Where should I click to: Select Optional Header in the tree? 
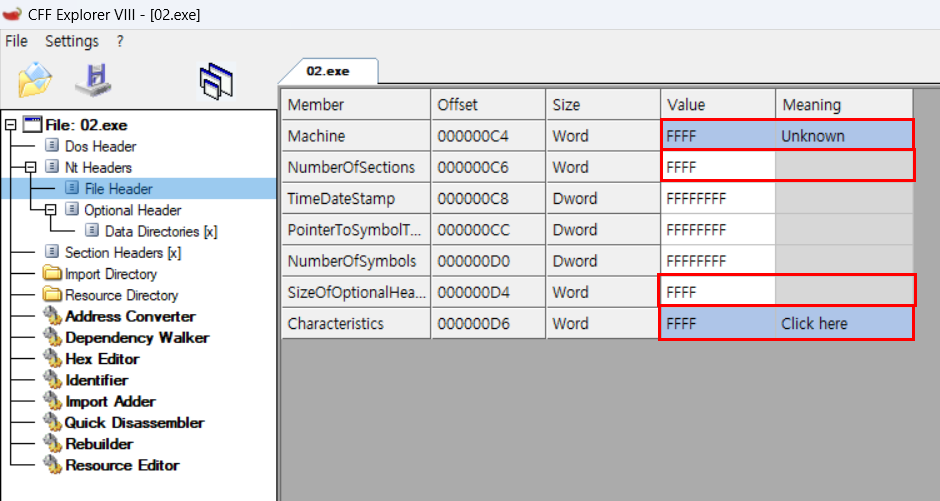pyautogui.click(x=132, y=210)
